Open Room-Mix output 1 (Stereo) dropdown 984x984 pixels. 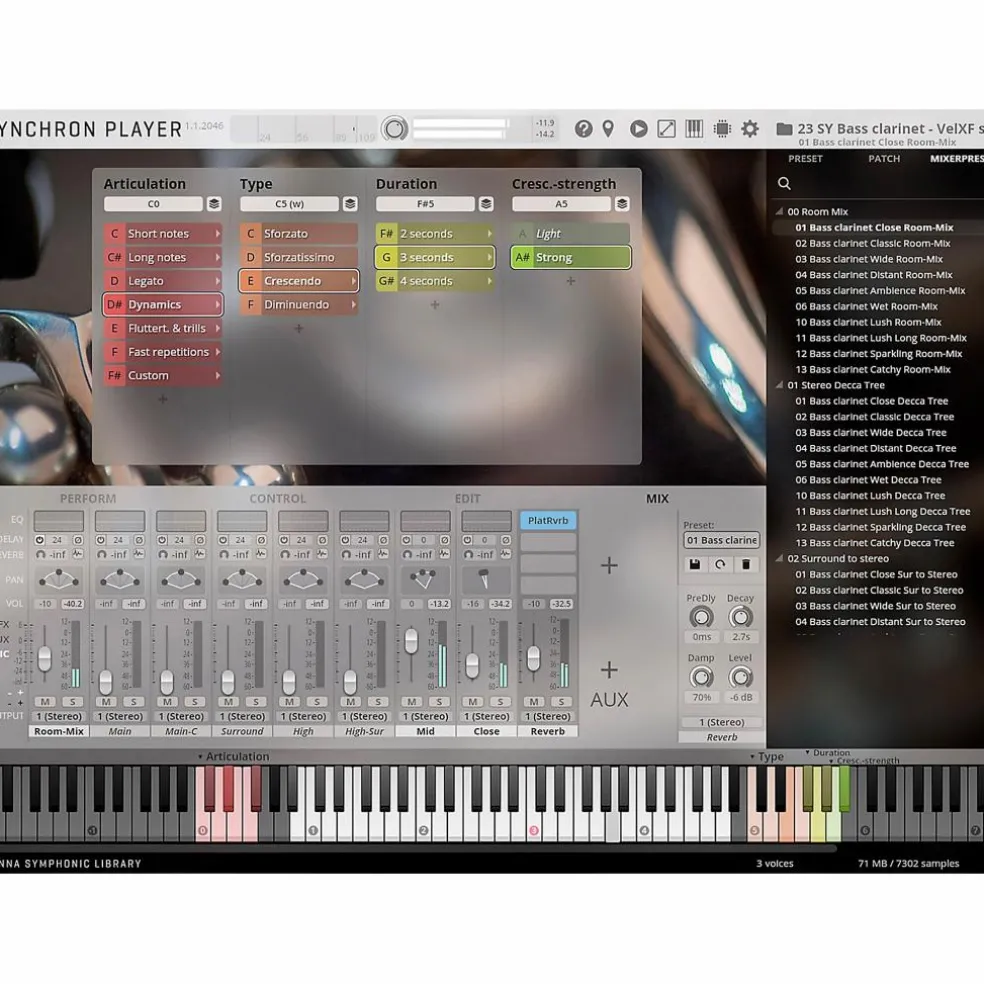pos(59,716)
